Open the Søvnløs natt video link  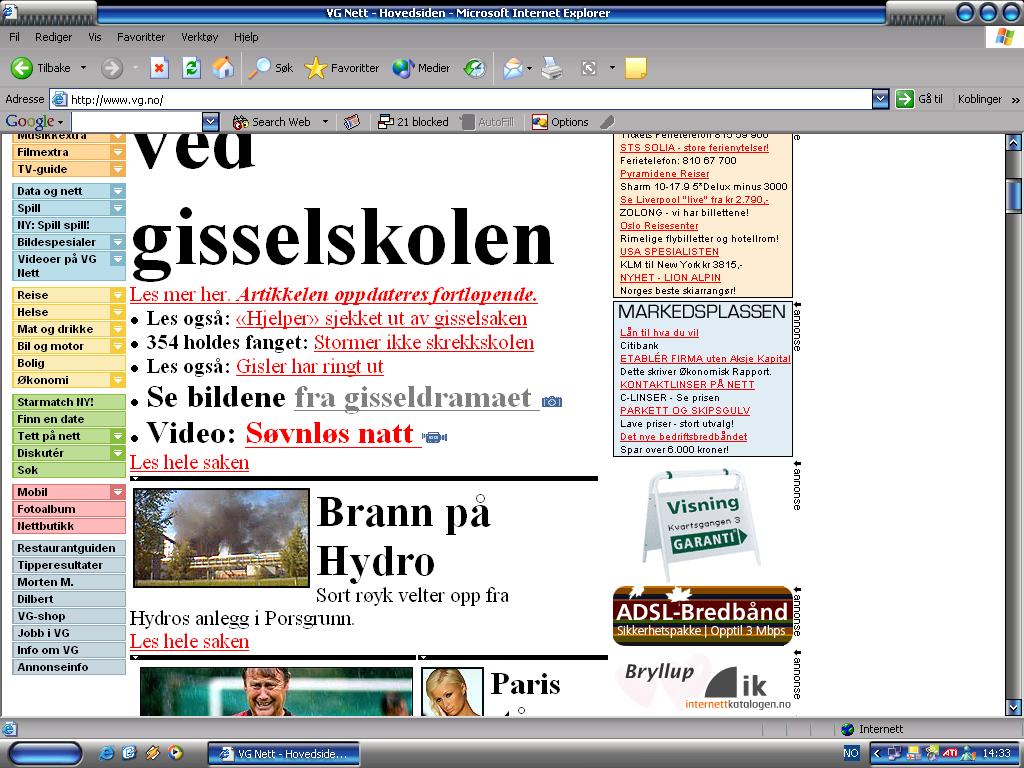point(330,434)
